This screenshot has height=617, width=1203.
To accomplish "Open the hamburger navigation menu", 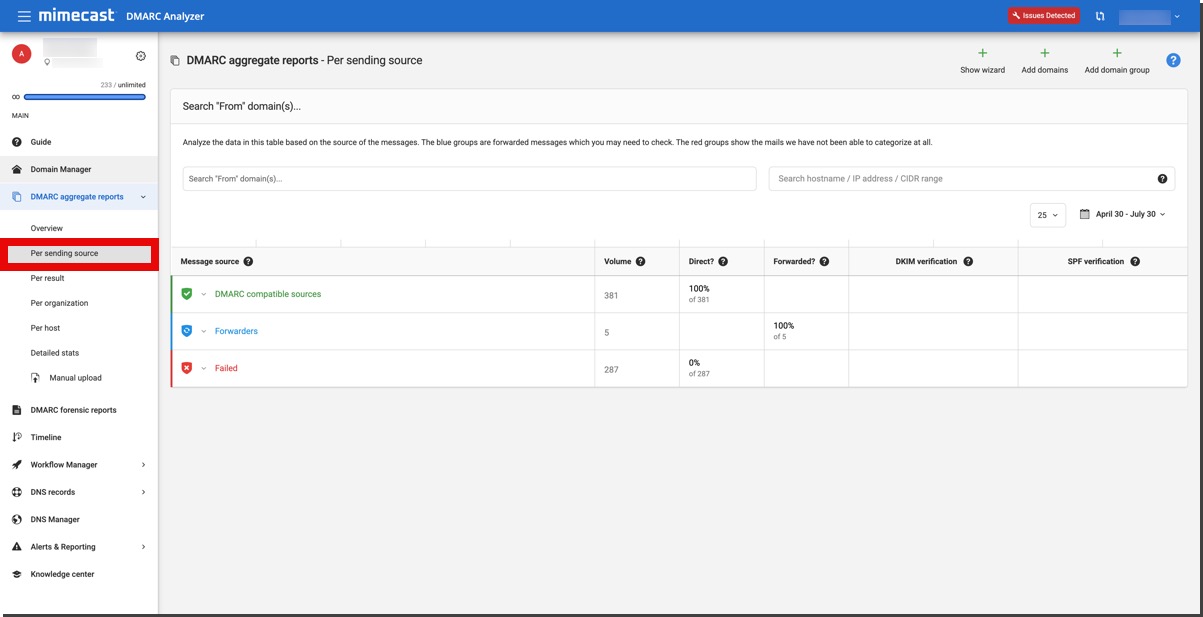I will [24, 16].
